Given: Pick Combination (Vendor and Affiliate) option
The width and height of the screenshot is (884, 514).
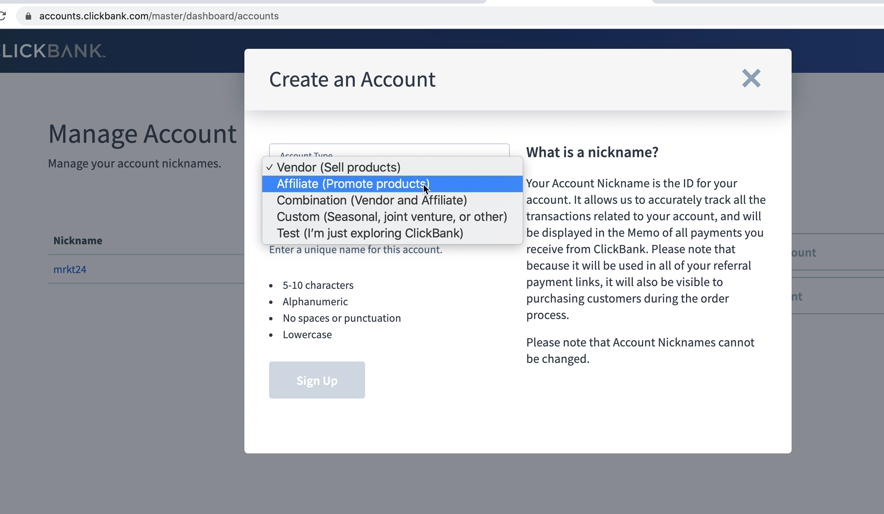Looking at the screenshot, I should [x=392, y=200].
